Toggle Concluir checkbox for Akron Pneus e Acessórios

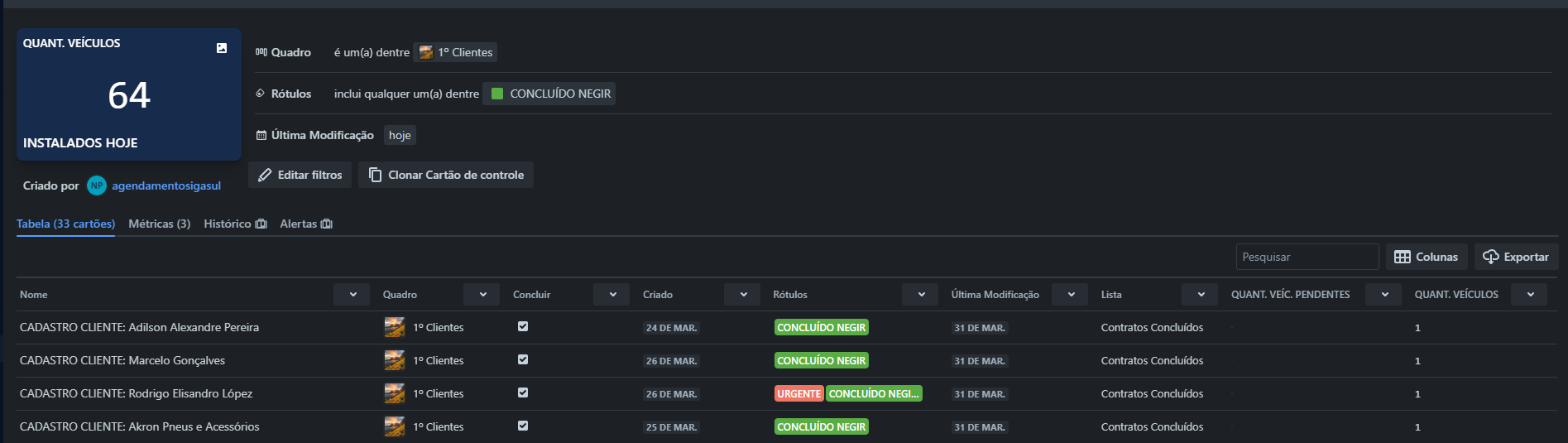click(523, 426)
